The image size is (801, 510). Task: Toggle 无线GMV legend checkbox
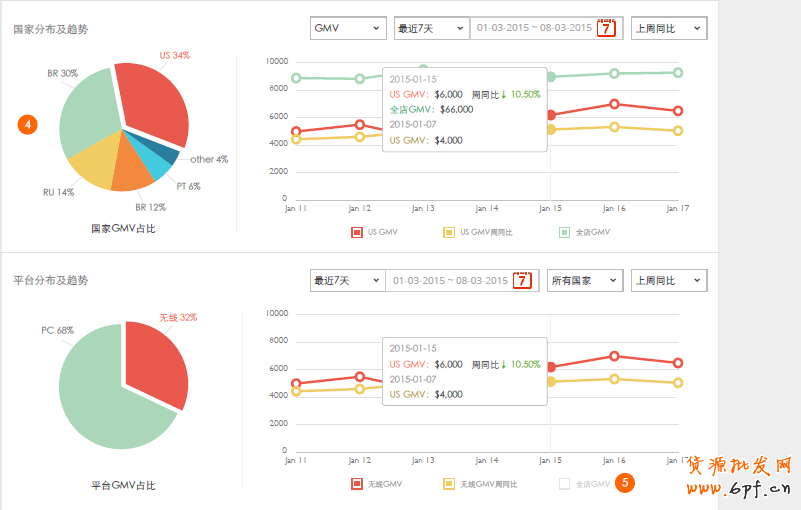(356, 484)
